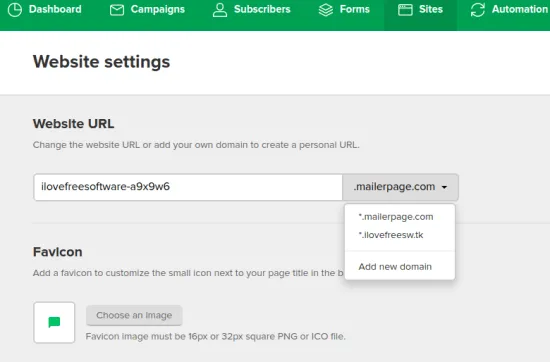
Task: Choose *.ilovefreesw.tk from the domain list
Action: click(391, 235)
